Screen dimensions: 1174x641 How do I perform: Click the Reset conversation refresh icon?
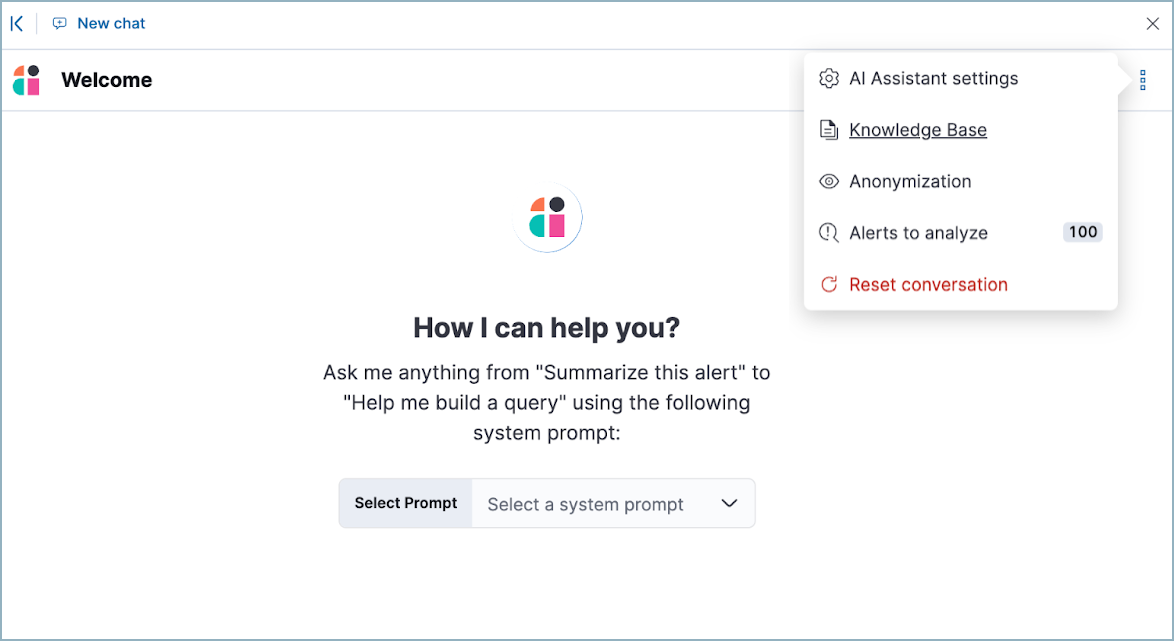(x=829, y=284)
